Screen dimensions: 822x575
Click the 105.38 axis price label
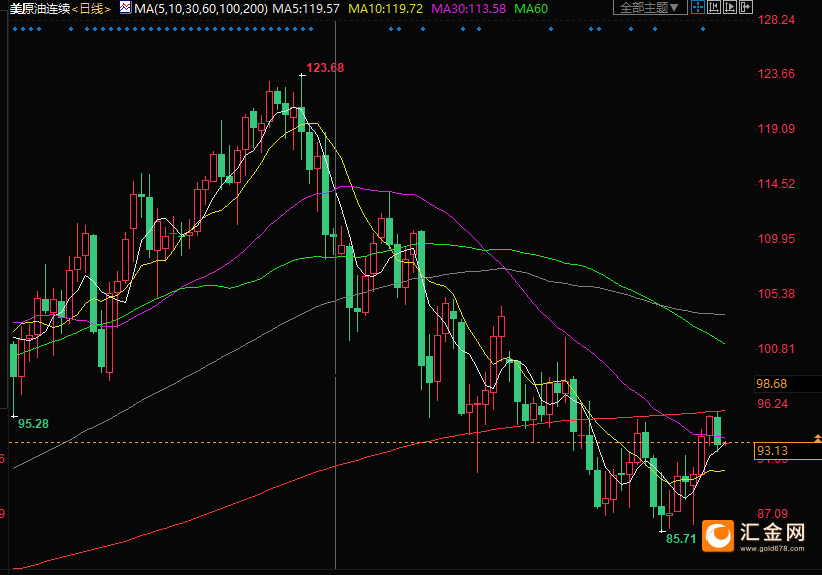[x=776, y=294]
